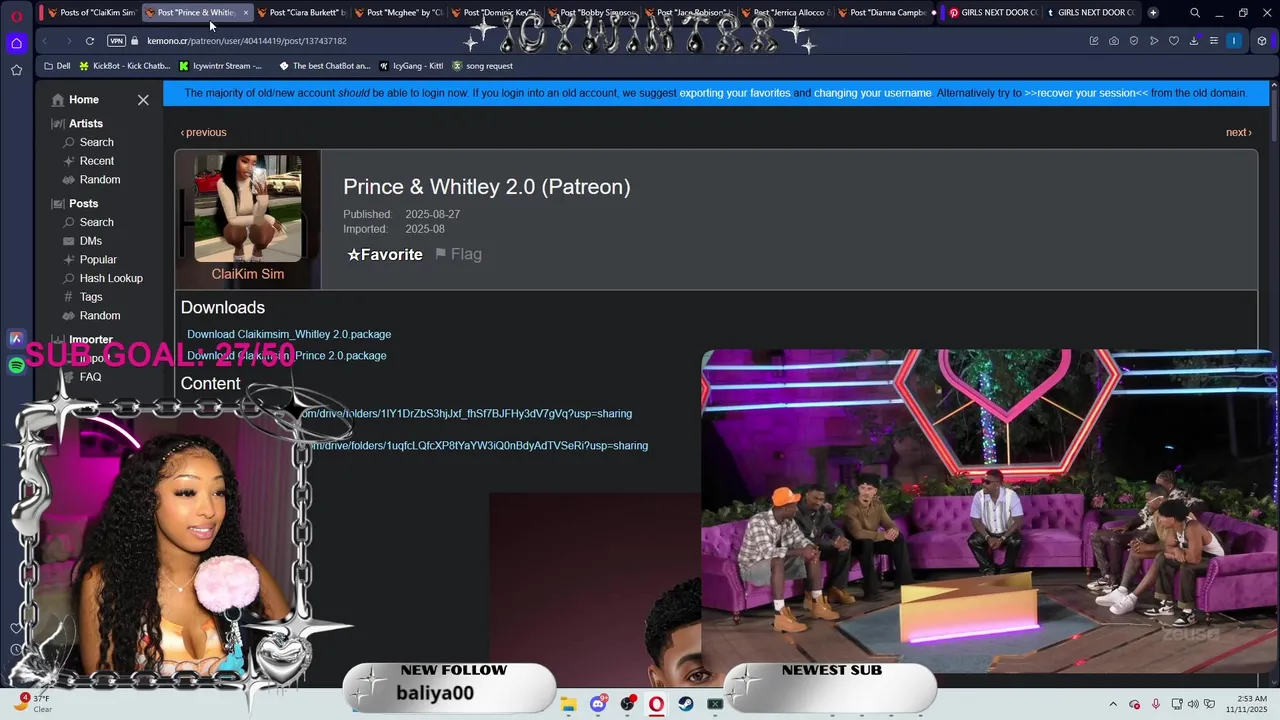Screen dimensions: 1280x720
Task: Go to the next post
Action: point(1239,132)
